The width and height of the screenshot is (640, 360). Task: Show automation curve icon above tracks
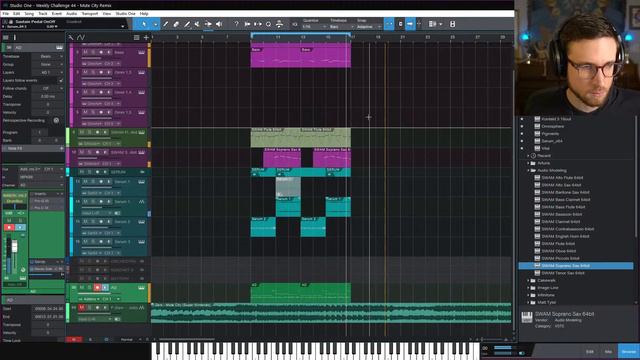point(81,38)
